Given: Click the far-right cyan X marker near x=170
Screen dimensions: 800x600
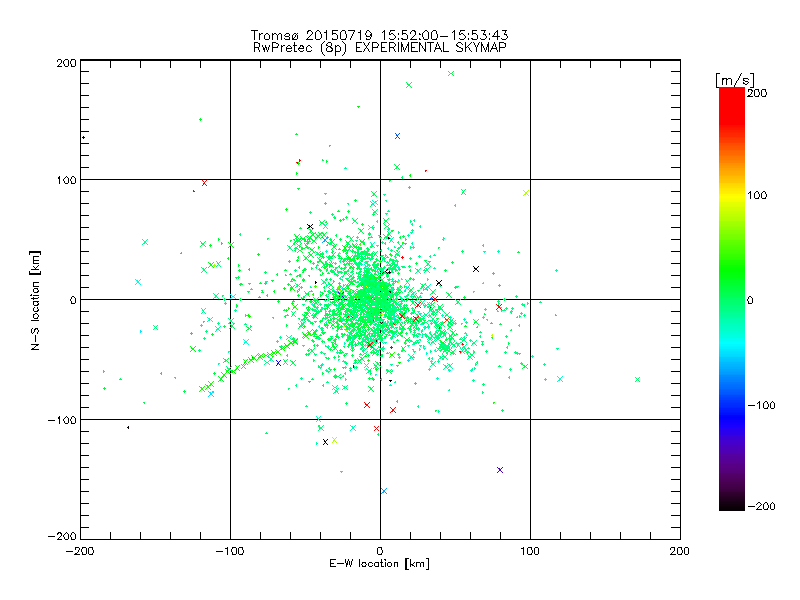Looking at the screenshot, I should point(637,380).
